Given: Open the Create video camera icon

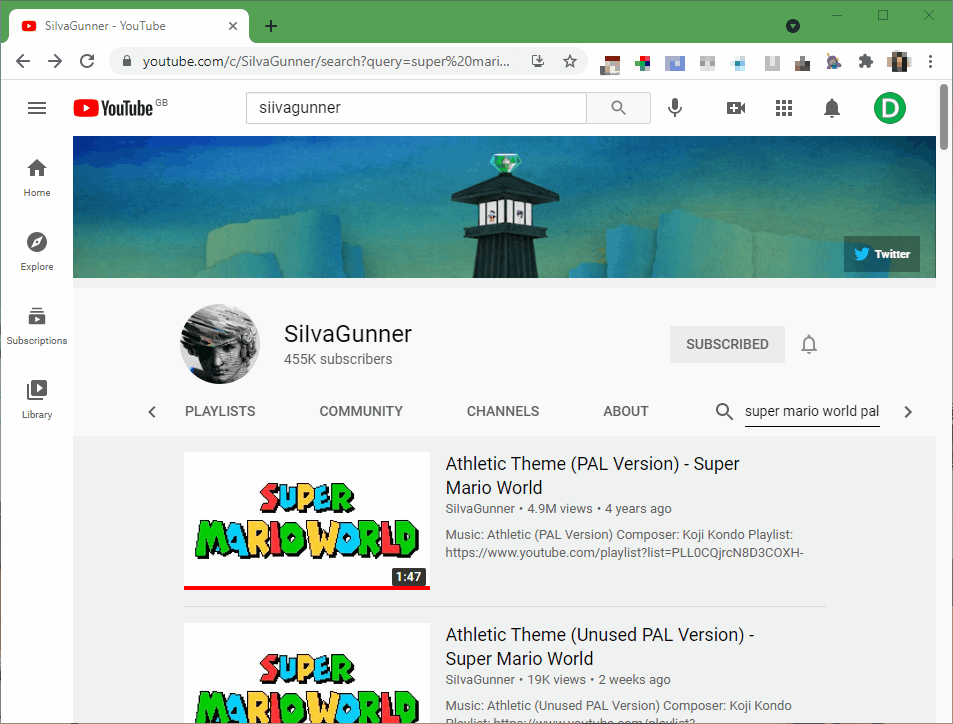Looking at the screenshot, I should (735, 108).
